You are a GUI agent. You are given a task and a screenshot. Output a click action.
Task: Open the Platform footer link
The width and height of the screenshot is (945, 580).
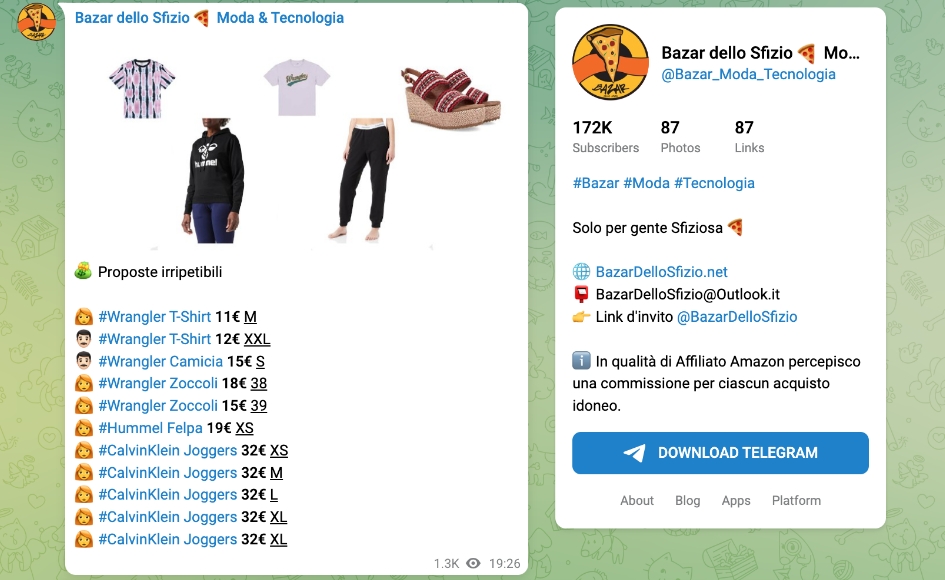pos(796,500)
